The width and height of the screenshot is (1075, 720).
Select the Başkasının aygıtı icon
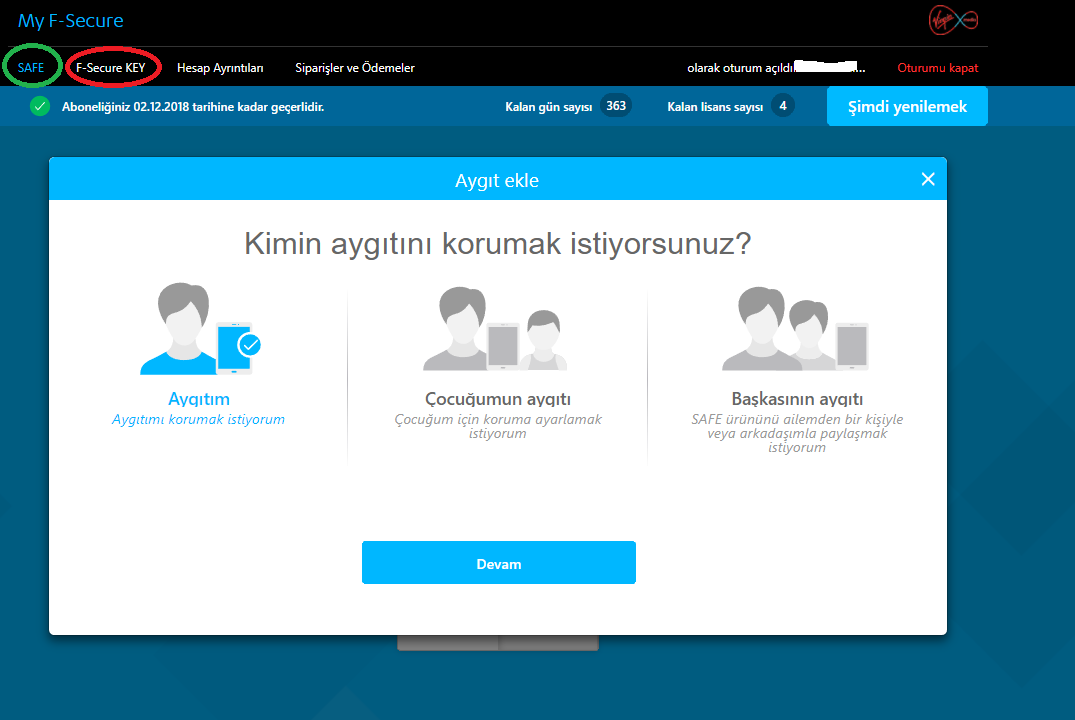tap(795, 328)
